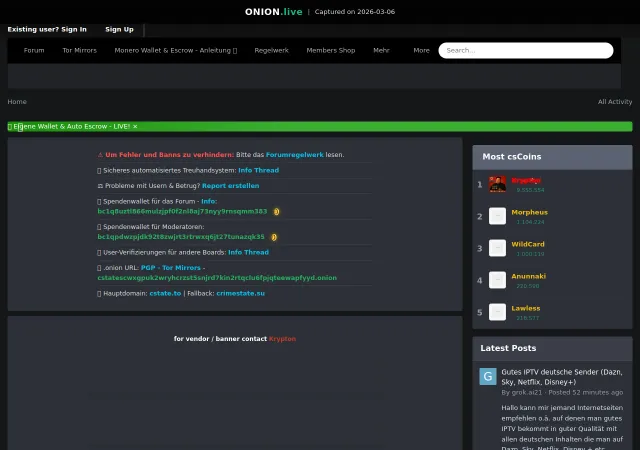The width and height of the screenshot is (640, 450).
Task: Open All Activity stream
Action: click(x=615, y=102)
